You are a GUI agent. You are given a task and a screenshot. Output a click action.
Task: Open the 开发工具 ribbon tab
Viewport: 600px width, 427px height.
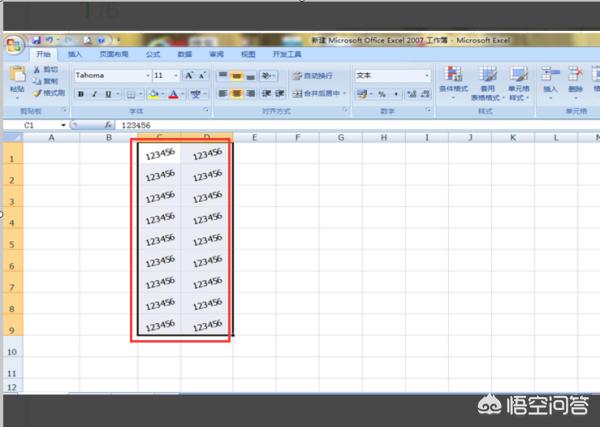click(287, 54)
